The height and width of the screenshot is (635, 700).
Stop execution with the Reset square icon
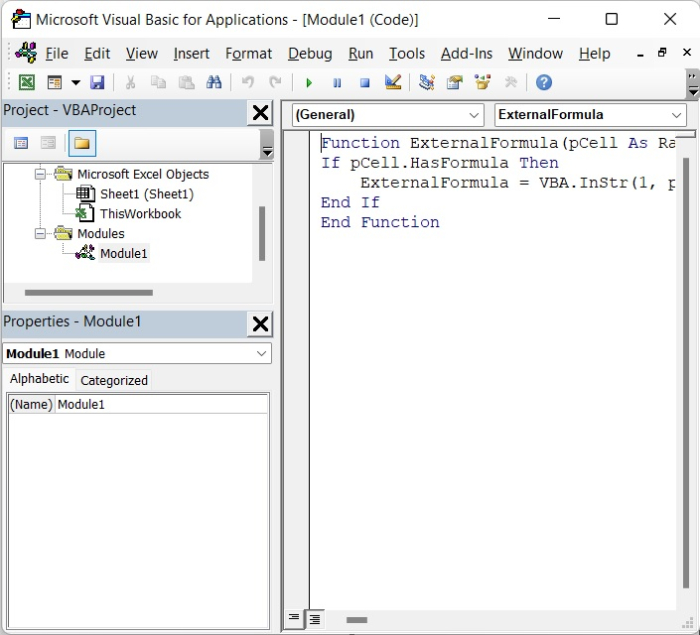[364, 83]
